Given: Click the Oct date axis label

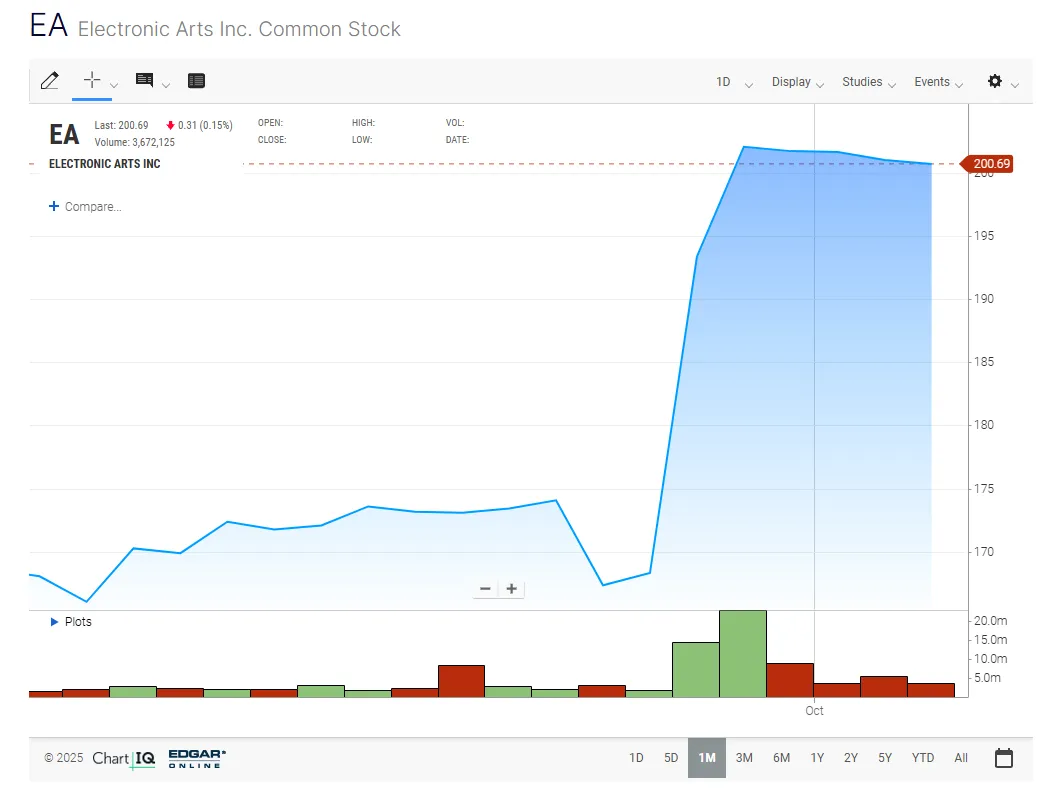Looking at the screenshot, I should (x=814, y=711).
